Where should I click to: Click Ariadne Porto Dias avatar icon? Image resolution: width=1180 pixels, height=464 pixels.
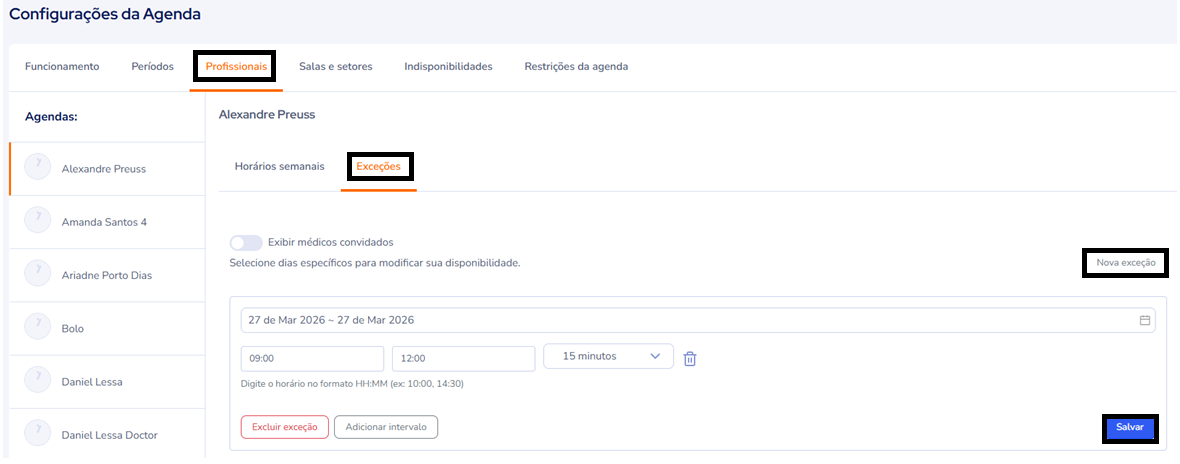click(x=38, y=274)
